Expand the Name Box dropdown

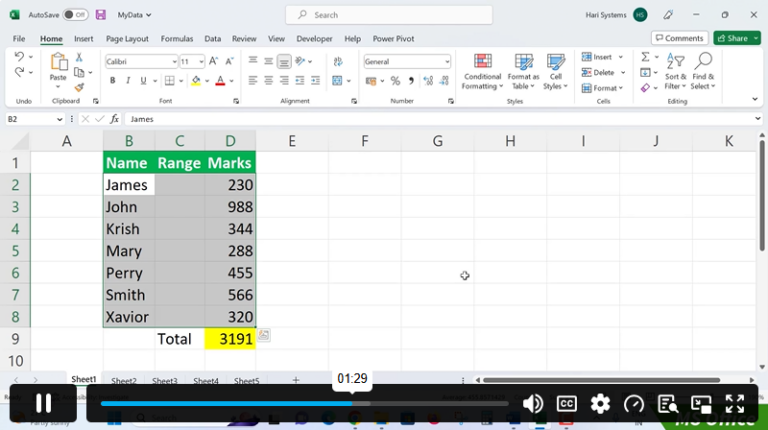(59, 119)
